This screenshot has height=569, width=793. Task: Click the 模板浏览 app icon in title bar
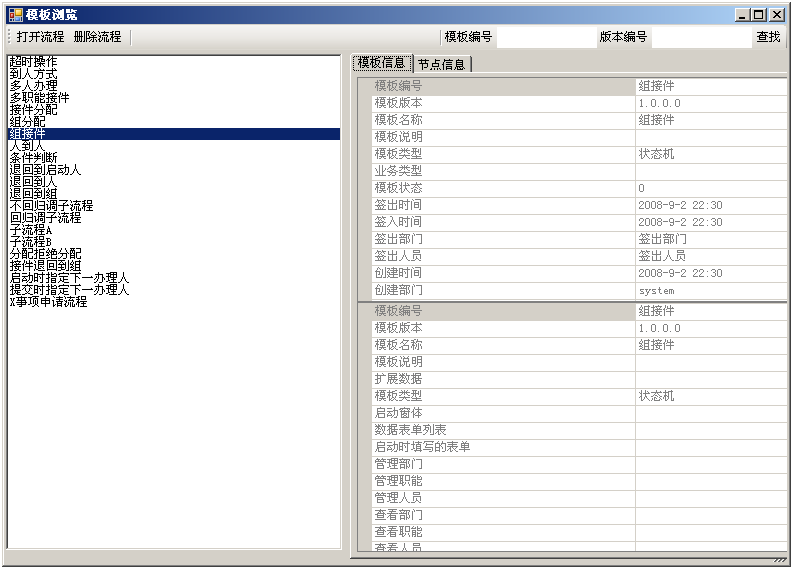pyautogui.click(x=15, y=15)
